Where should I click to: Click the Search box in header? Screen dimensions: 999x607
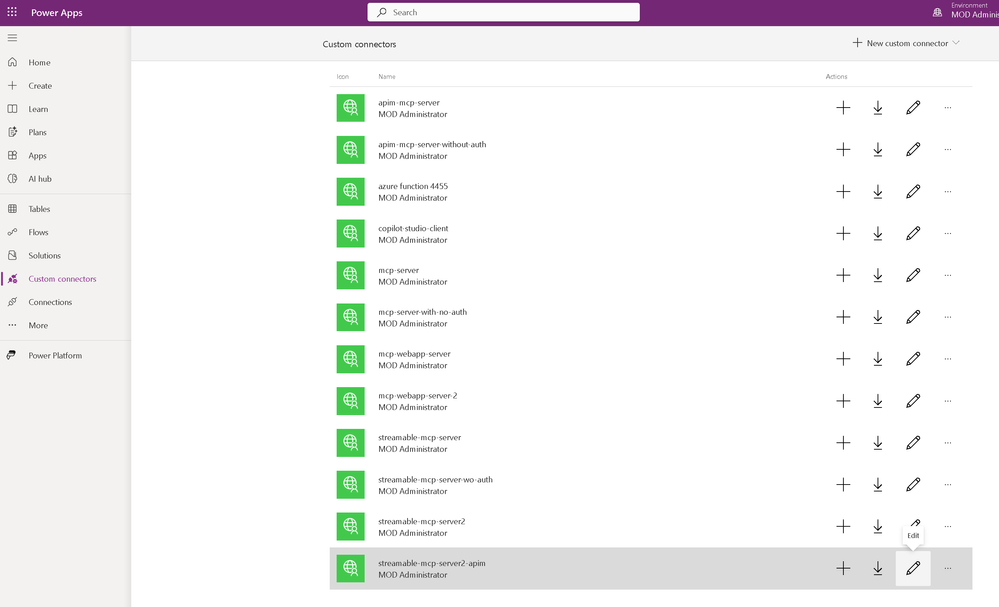pos(503,12)
